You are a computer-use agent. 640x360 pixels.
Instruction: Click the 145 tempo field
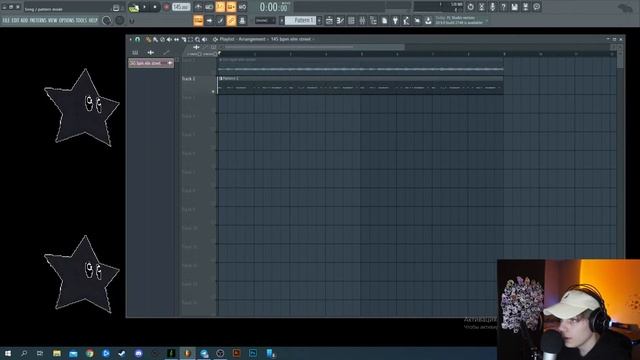point(181,7)
